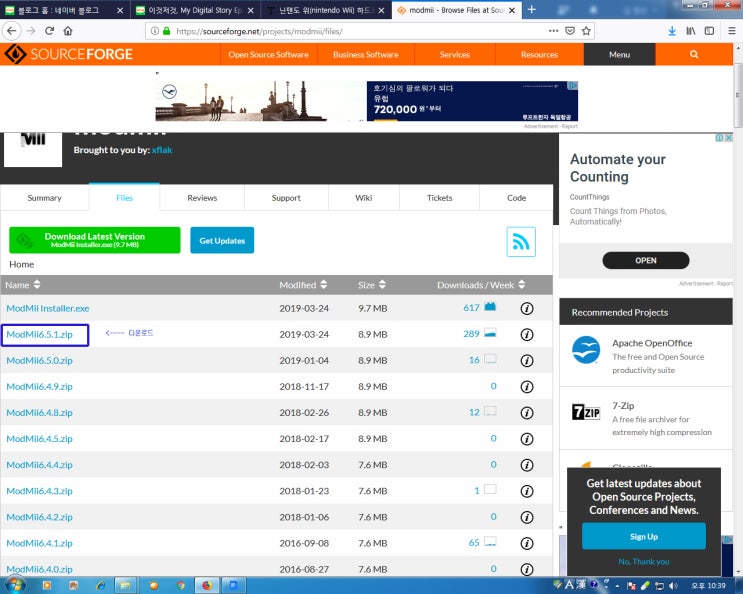Click the Firefox downloads arrow icon

click(671, 31)
